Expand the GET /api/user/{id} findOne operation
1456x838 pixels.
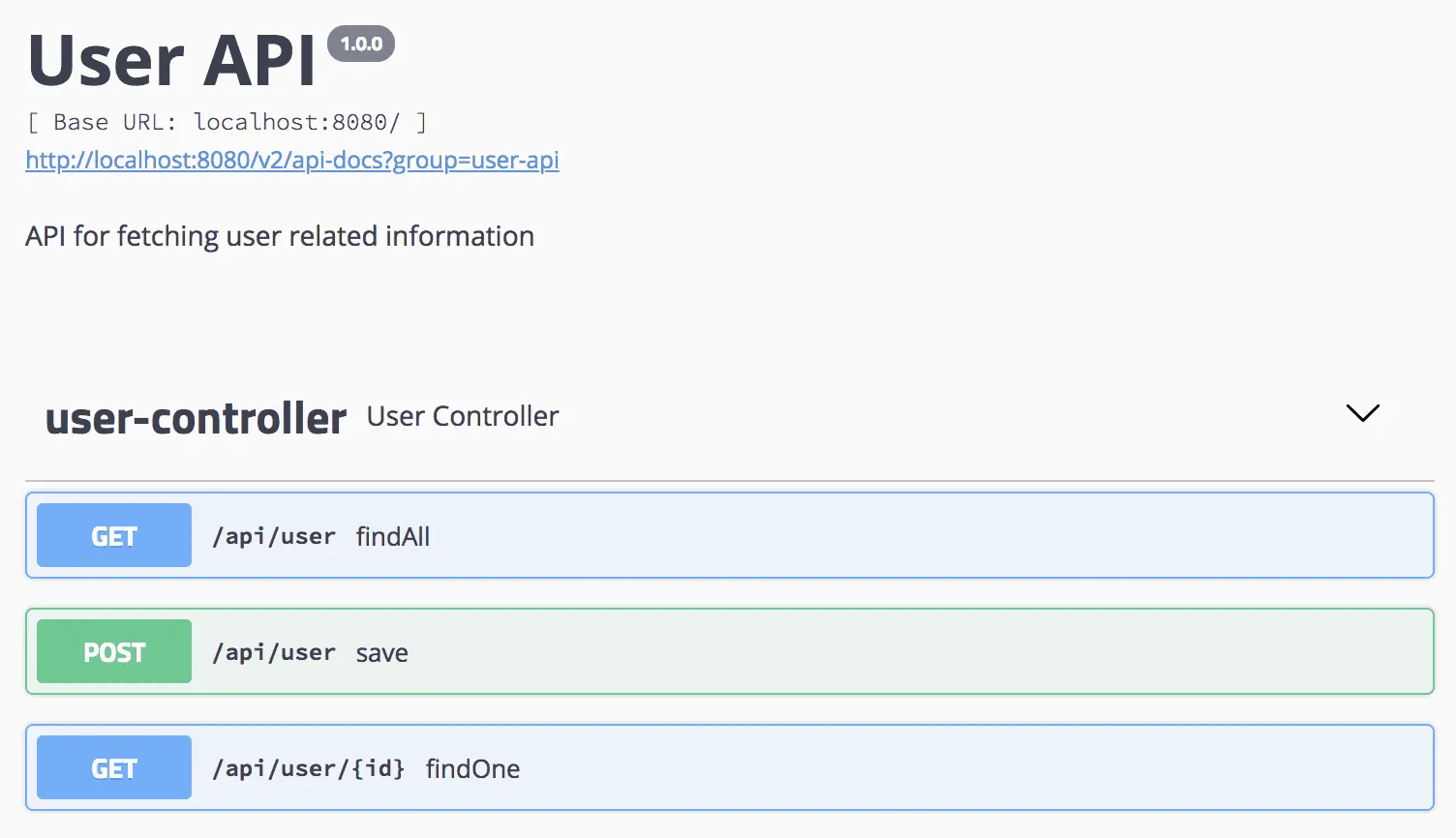point(726,766)
